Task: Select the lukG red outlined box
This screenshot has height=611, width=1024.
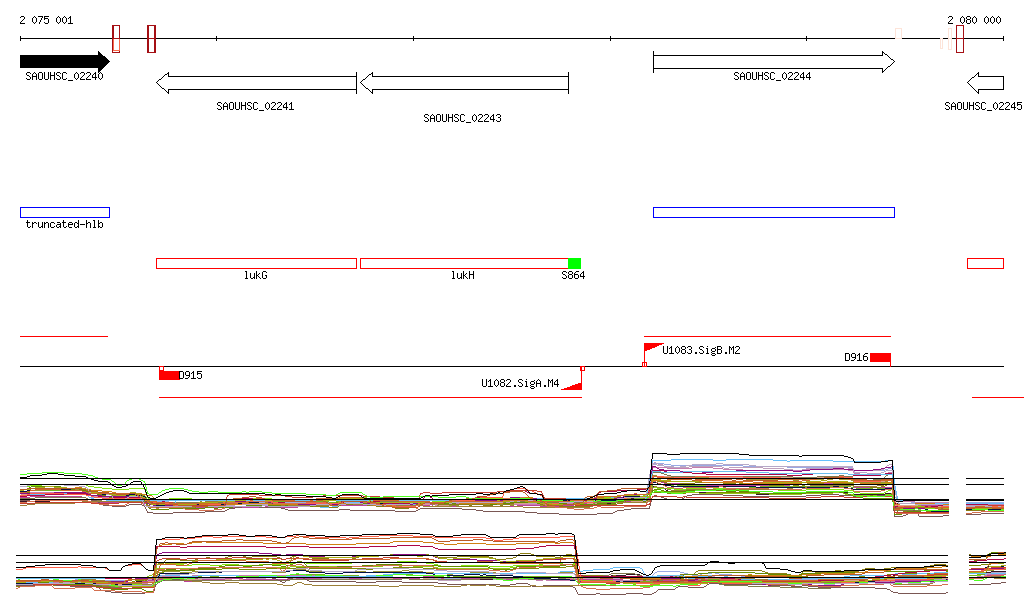Action: pos(256,263)
